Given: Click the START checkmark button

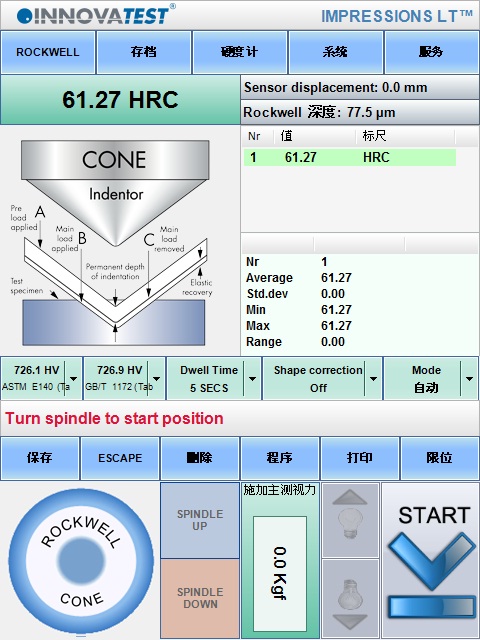Looking at the screenshot, I should point(431,561).
